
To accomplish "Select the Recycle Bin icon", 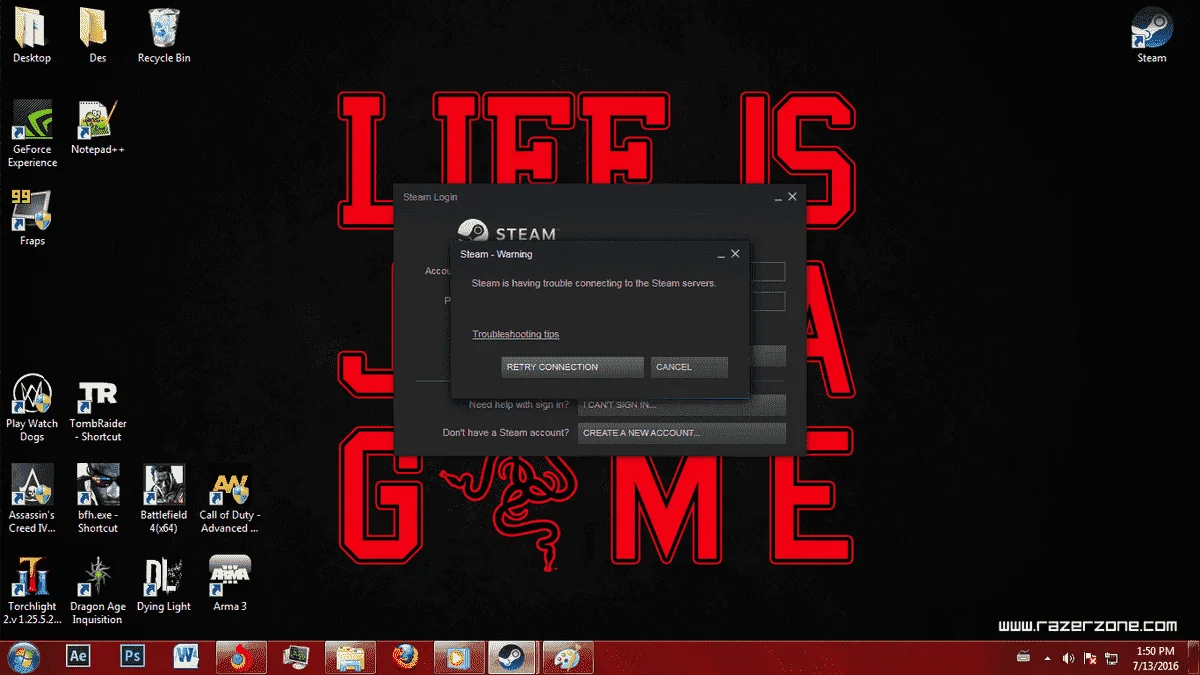I will coord(164,36).
